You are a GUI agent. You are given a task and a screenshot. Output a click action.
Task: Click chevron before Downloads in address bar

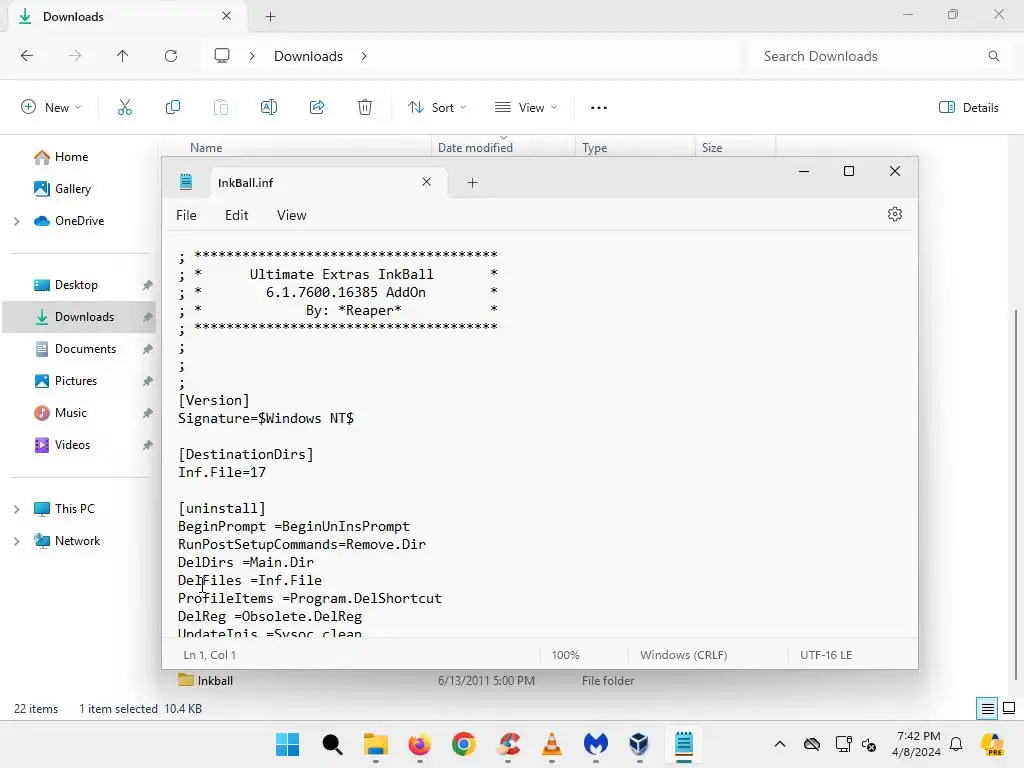click(252, 56)
